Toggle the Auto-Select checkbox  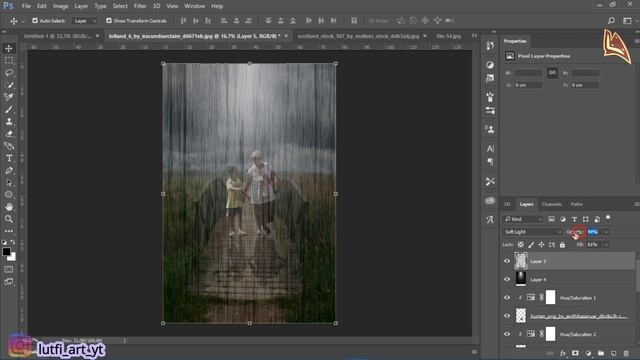[35, 20]
